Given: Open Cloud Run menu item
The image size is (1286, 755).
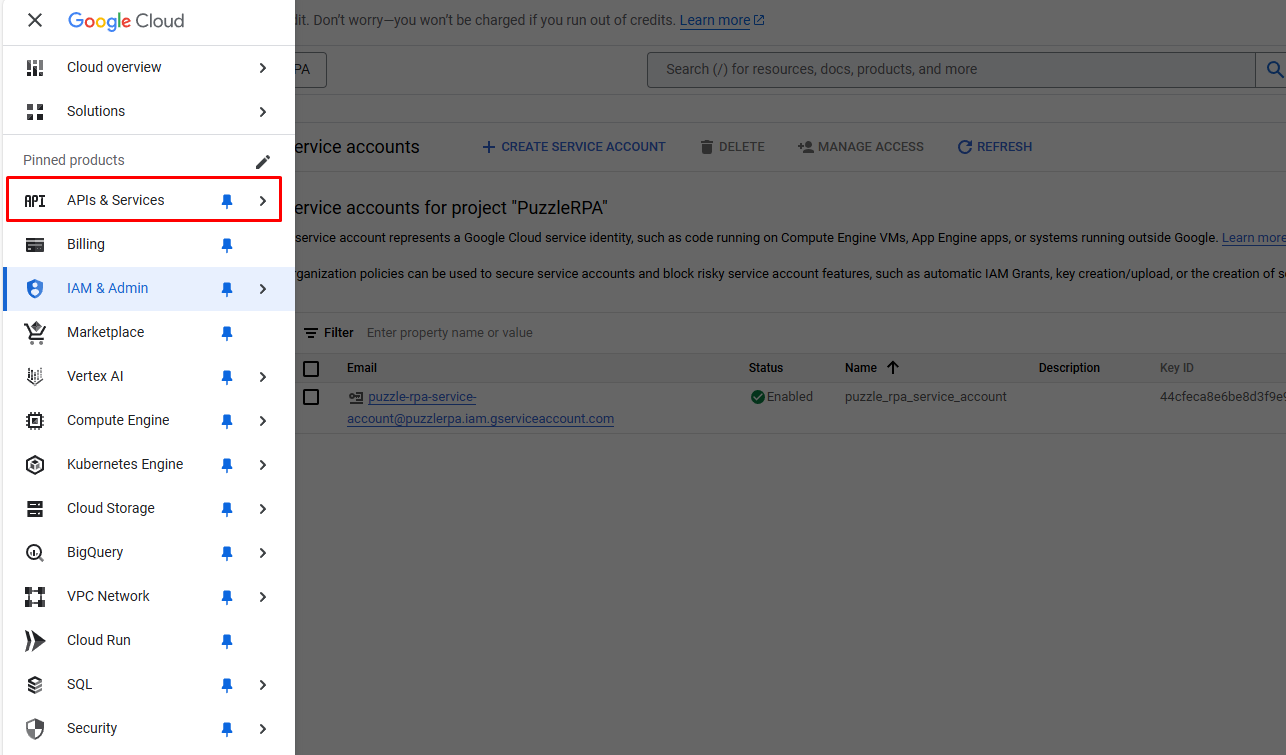Looking at the screenshot, I should (x=149, y=641).
